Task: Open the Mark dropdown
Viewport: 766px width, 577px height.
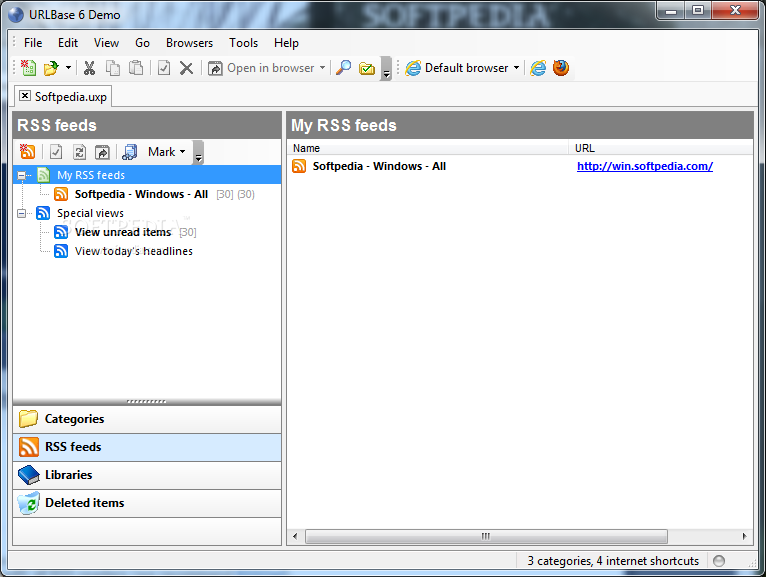Action: pos(166,152)
